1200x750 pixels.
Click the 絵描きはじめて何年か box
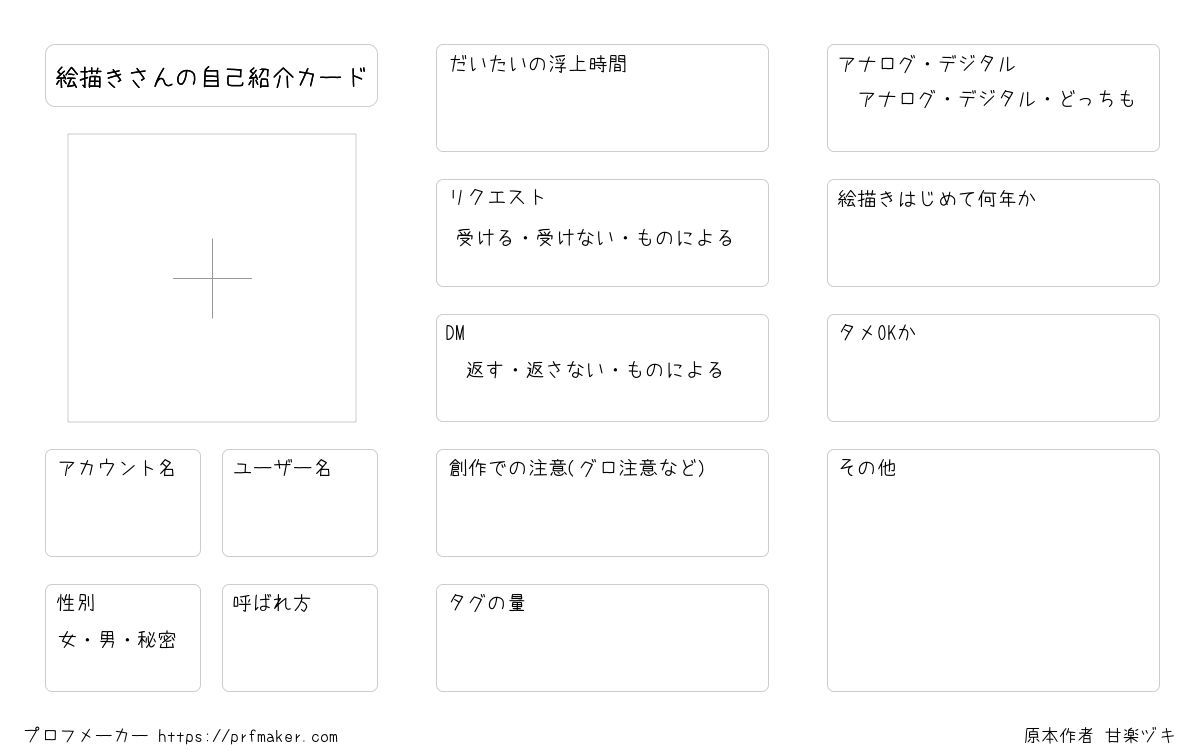993,233
